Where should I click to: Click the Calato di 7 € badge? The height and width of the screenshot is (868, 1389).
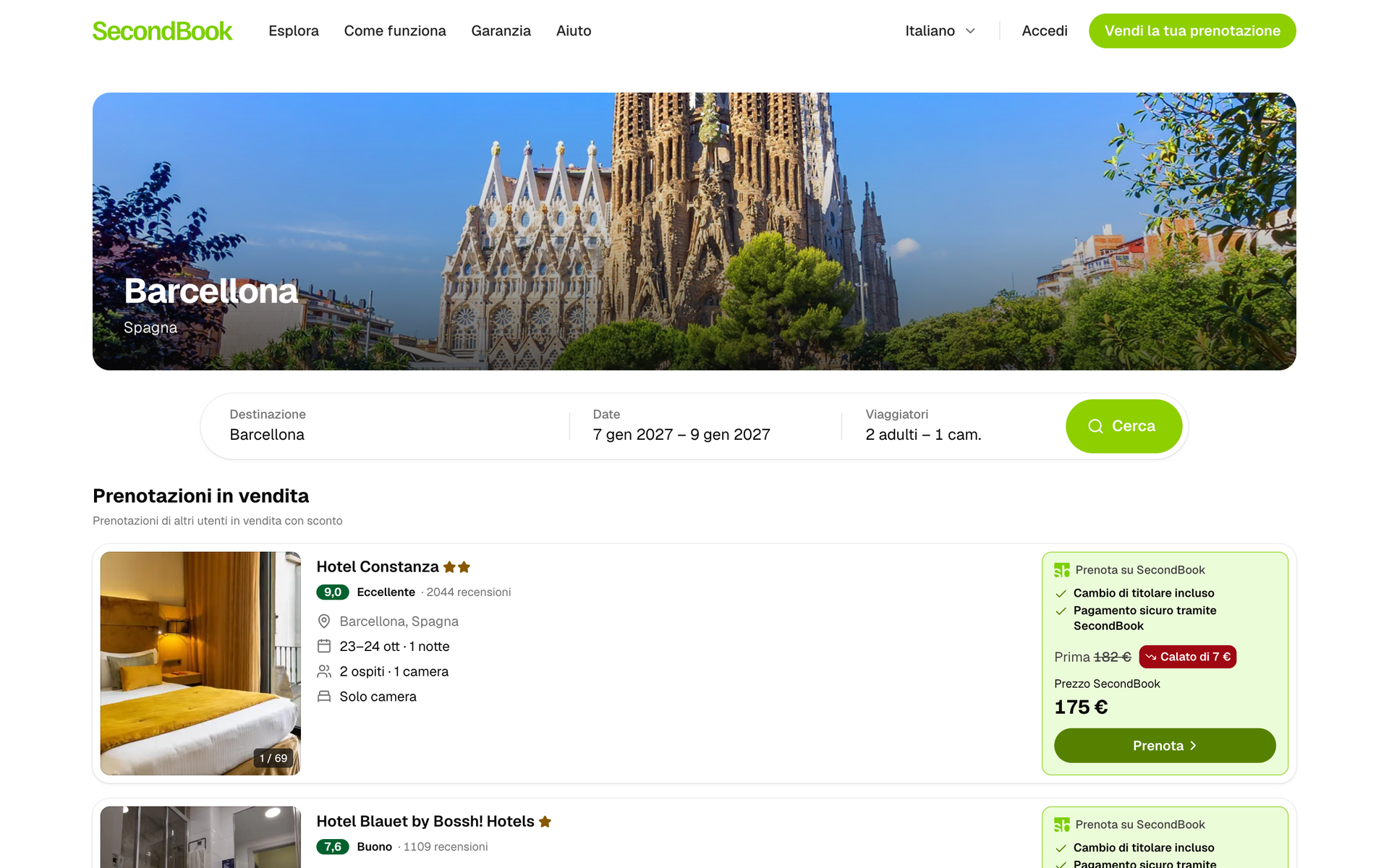pyautogui.click(x=1188, y=657)
